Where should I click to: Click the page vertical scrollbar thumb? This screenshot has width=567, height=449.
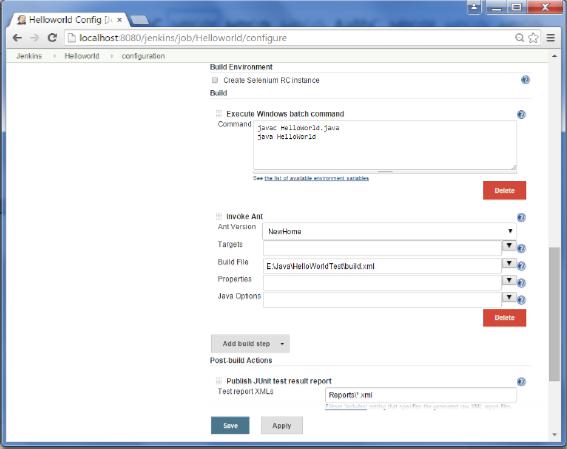click(554, 314)
